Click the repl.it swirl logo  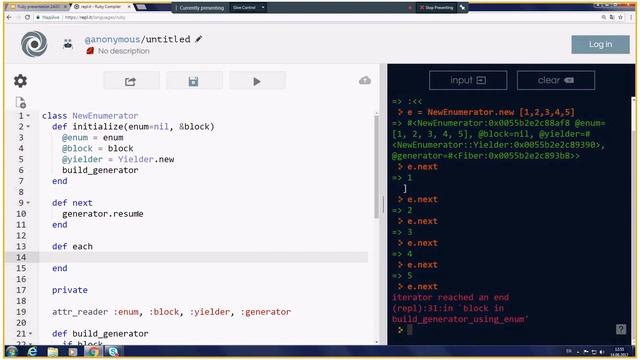click(34, 44)
